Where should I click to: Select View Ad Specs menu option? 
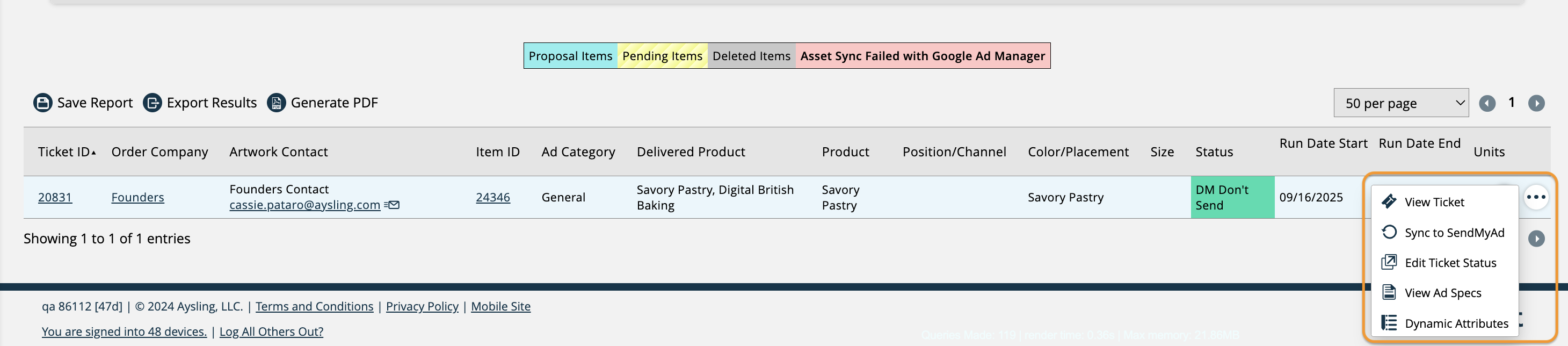tap(1442, 293)
